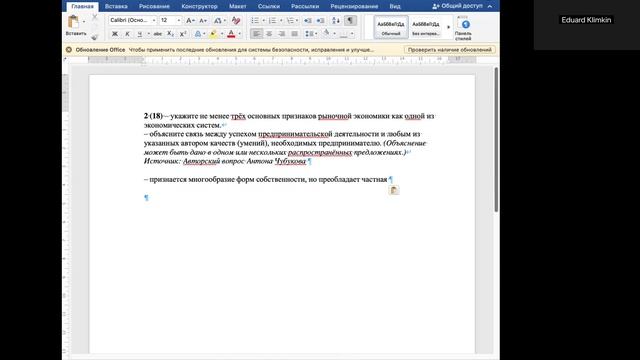
Task: Apply the Обычный style
Action: (391, 27)
